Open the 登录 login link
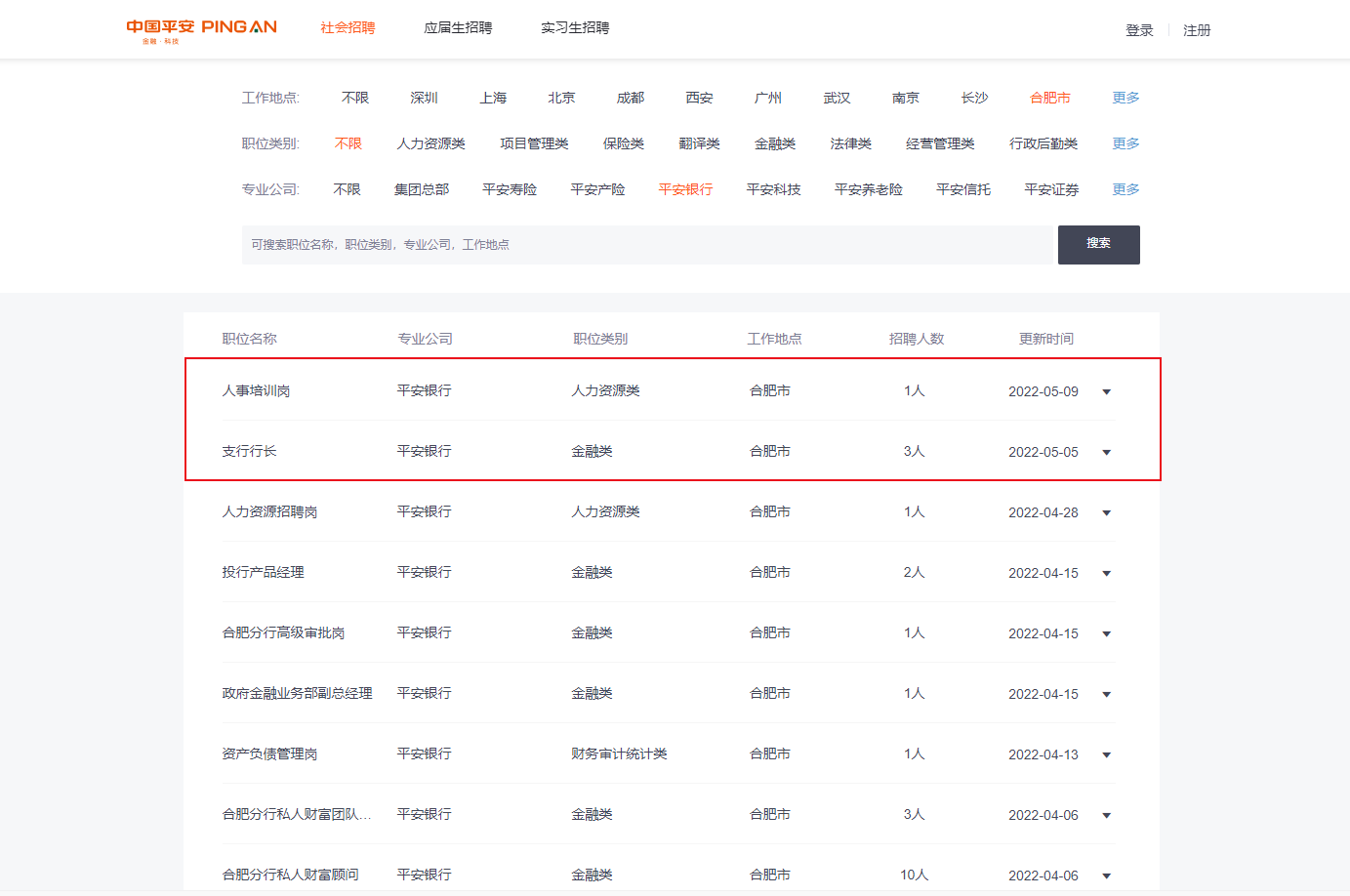1350x896 pixels. [1139, 30]
